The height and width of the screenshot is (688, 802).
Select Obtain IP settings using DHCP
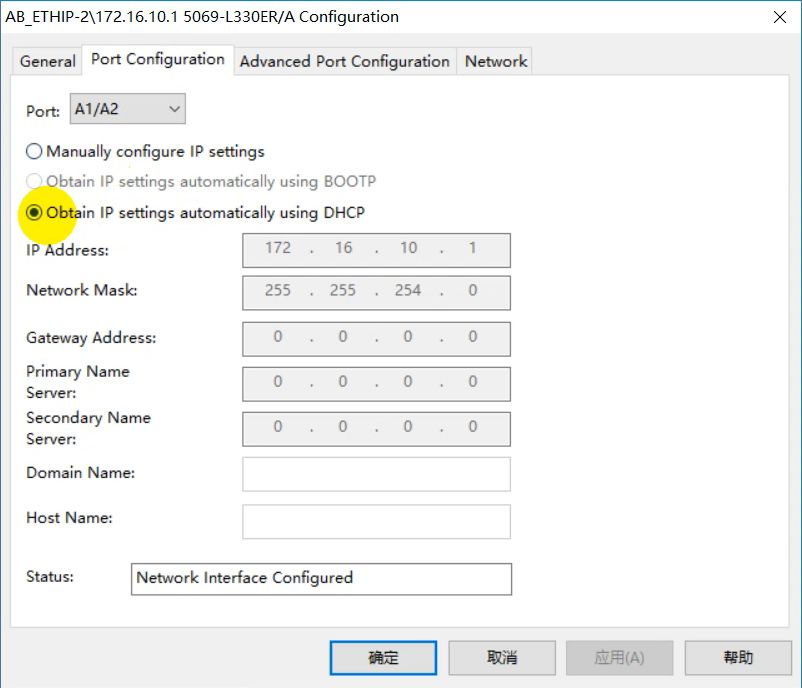(195, 212)
